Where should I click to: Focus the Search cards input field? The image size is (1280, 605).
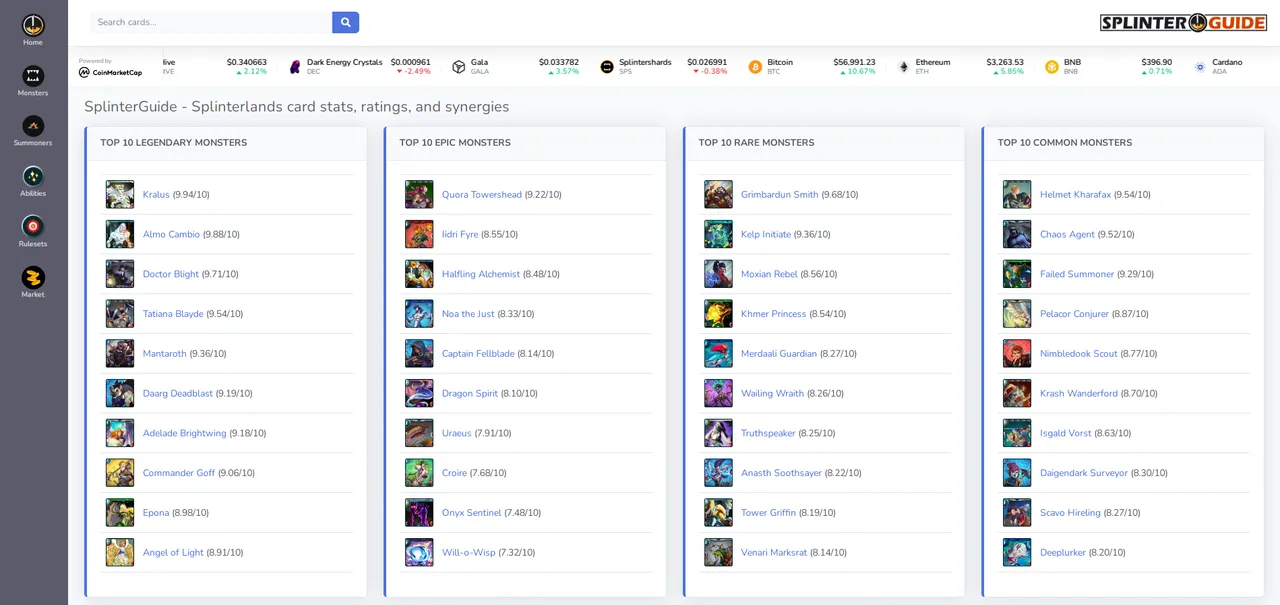coord(211,22)
